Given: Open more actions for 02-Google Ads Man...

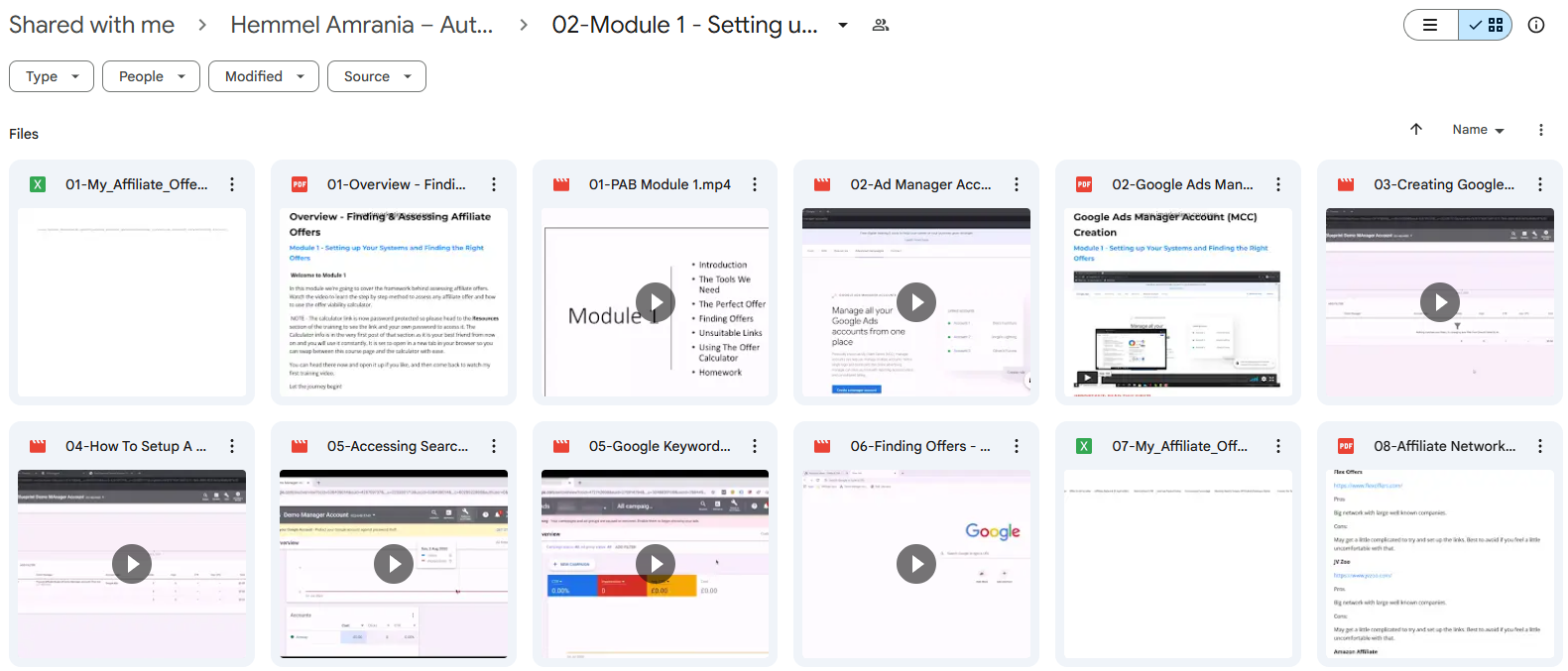Looking at the screenshot, I should [1278, 184].
